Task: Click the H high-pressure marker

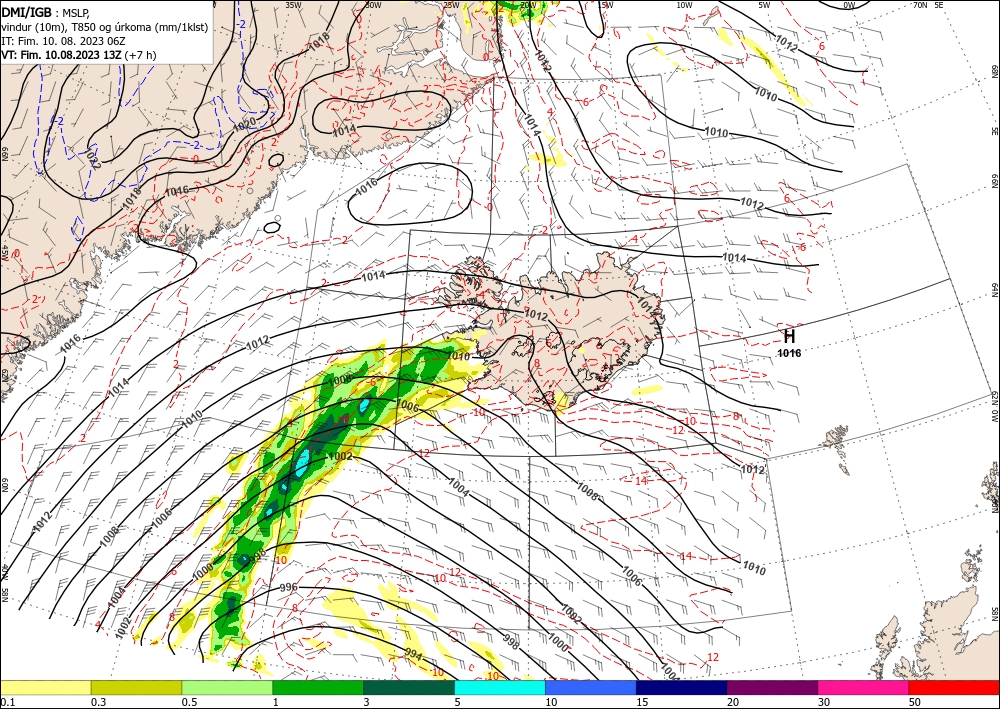Action: 789,336
